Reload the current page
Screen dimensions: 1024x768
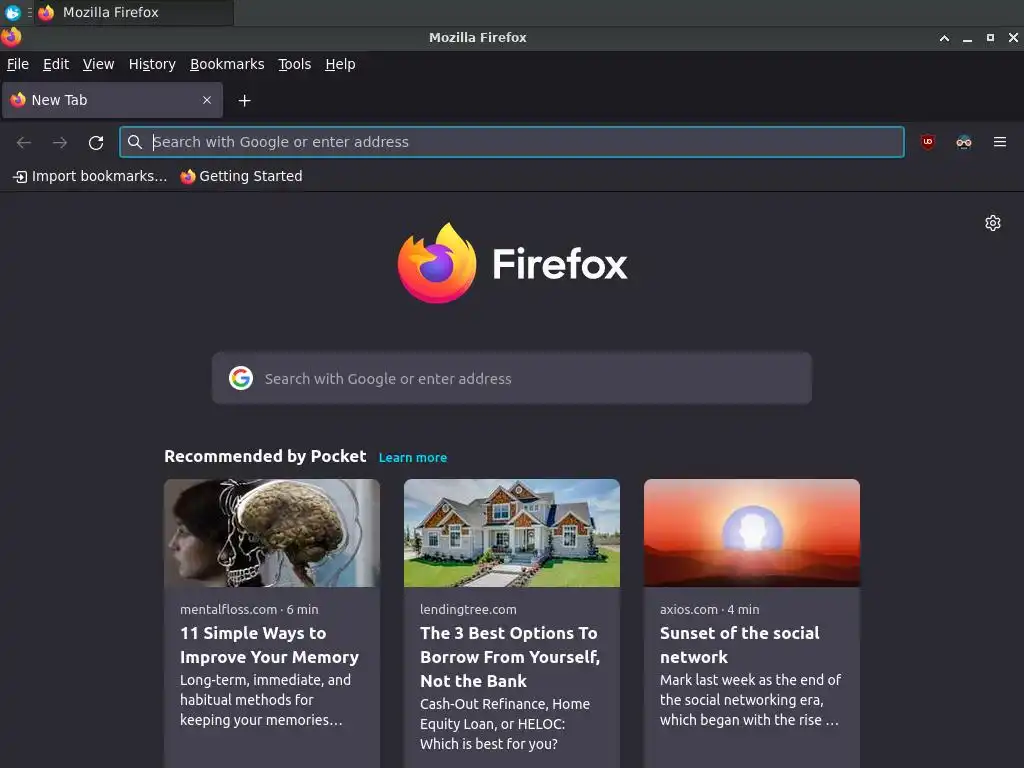[x=96, y=142]
